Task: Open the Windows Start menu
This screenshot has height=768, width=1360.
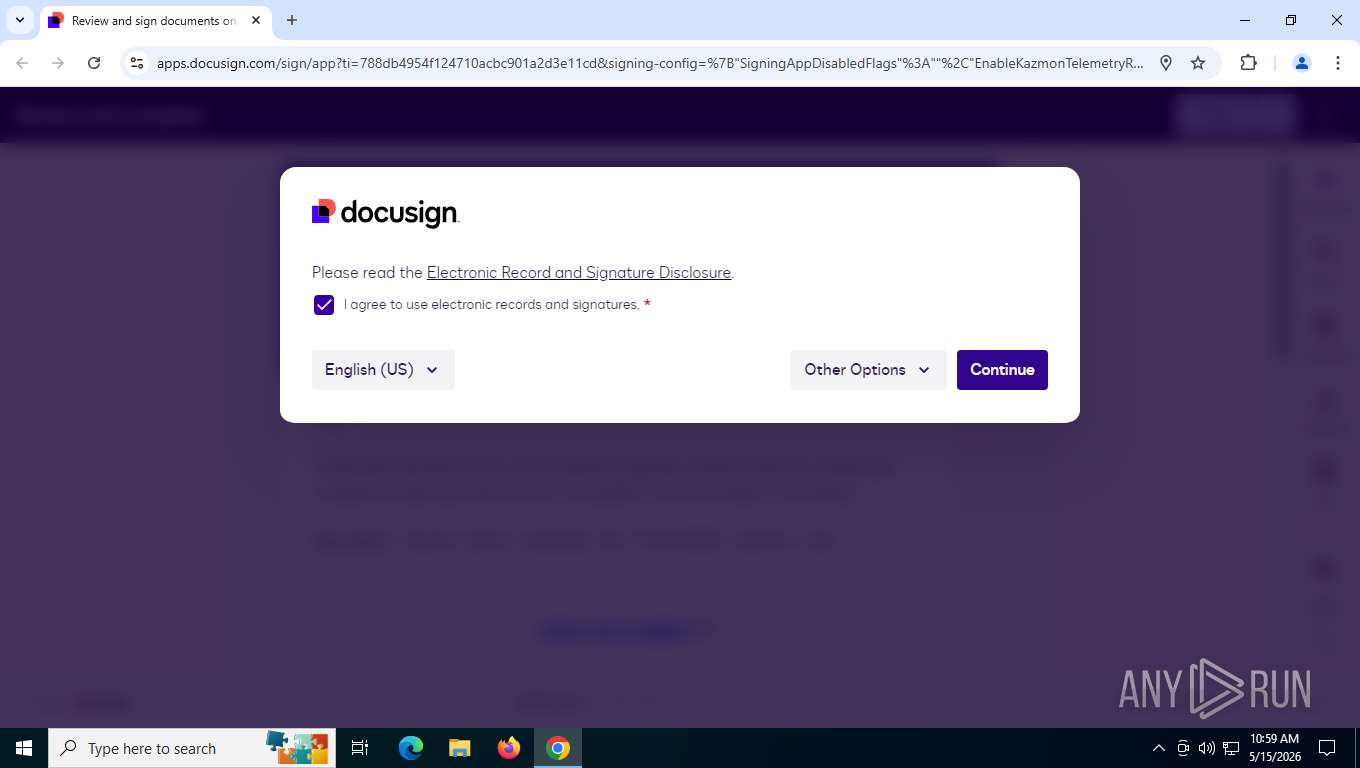Action: (x=24, y=748)
